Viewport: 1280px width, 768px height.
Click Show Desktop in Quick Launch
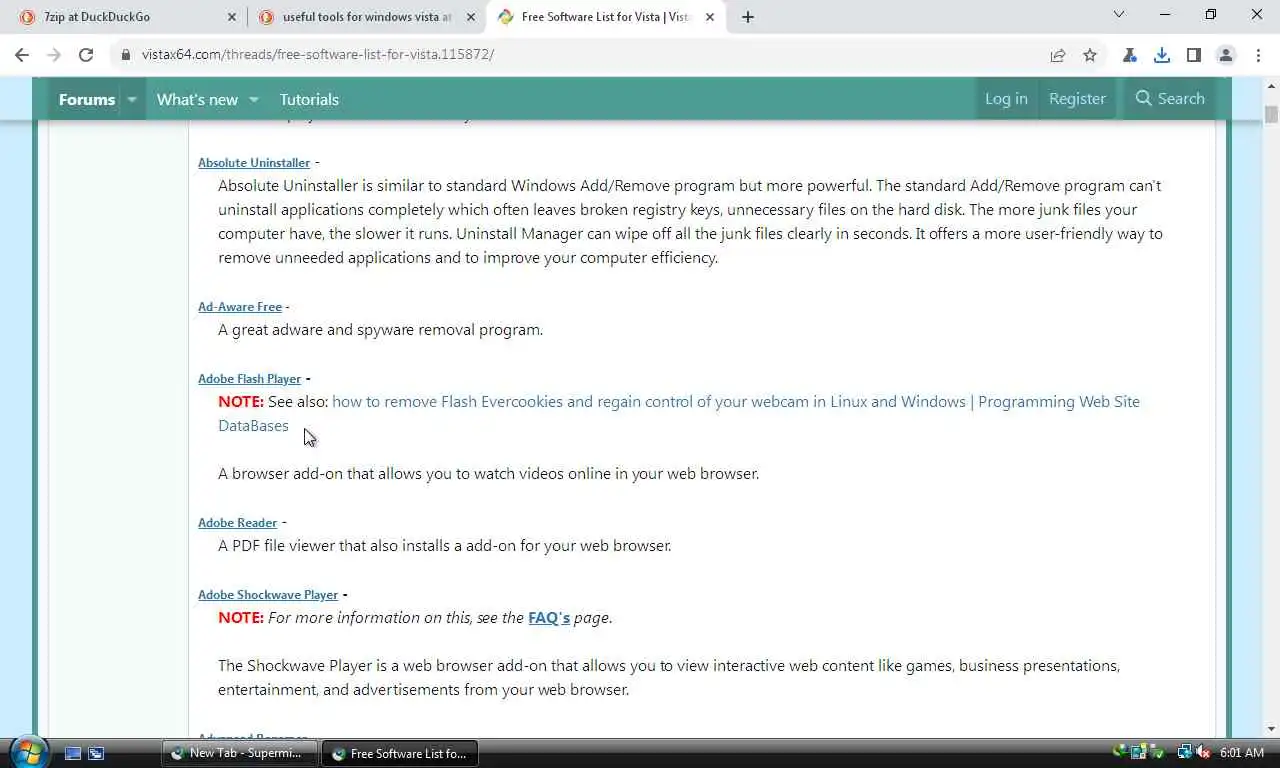click(x=73, y=753)
